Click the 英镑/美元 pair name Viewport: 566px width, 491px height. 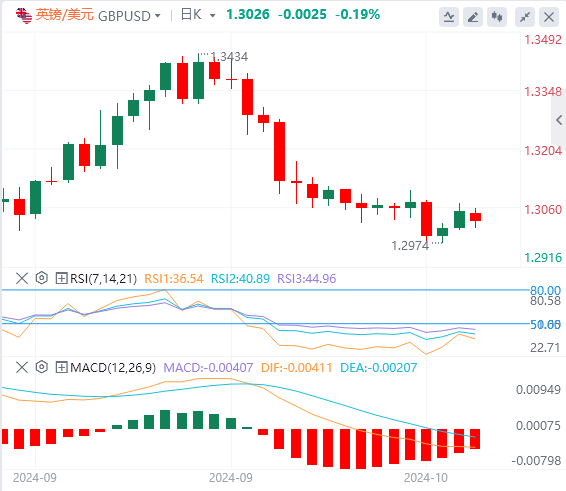click(x=65, y=15)
